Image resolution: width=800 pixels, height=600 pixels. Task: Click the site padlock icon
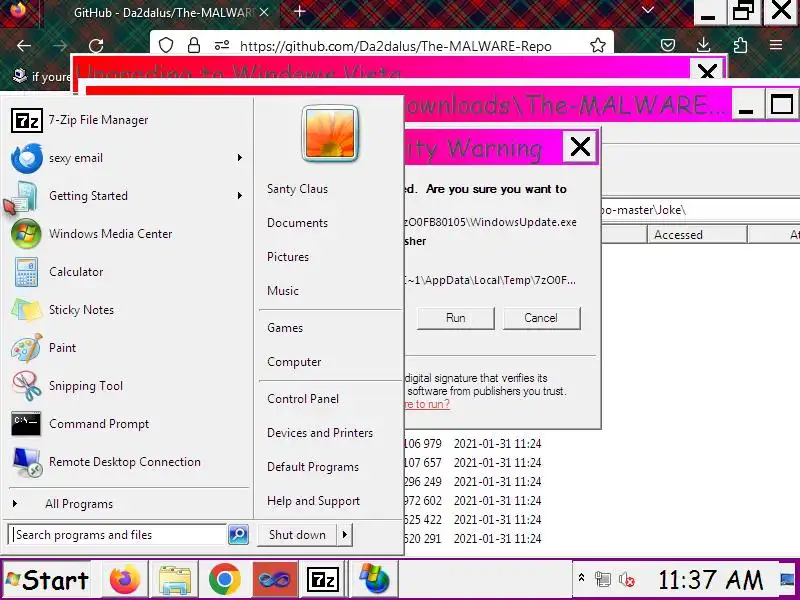tap(194, 46)
